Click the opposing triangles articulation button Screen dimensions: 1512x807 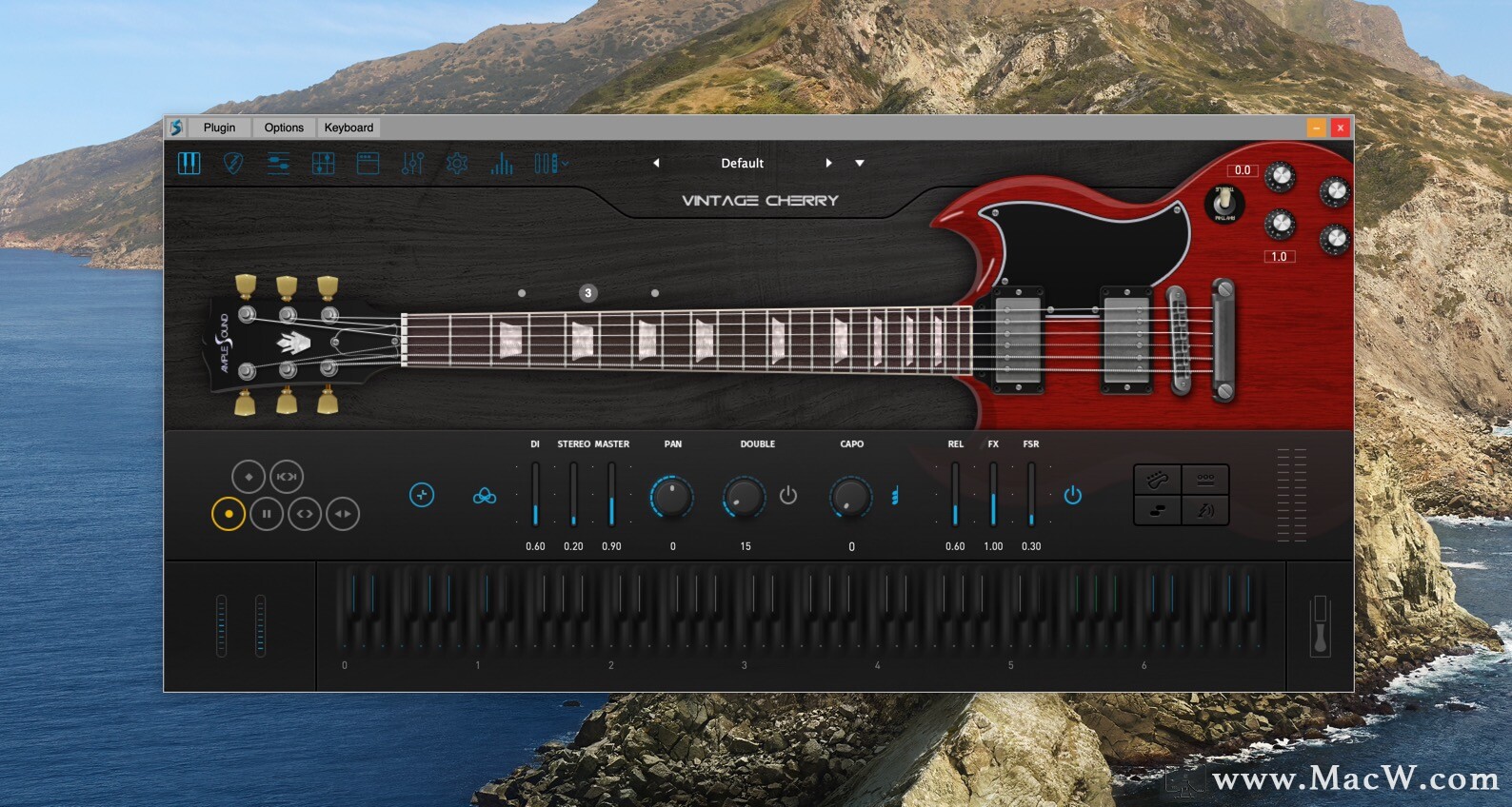coord(343,514)
